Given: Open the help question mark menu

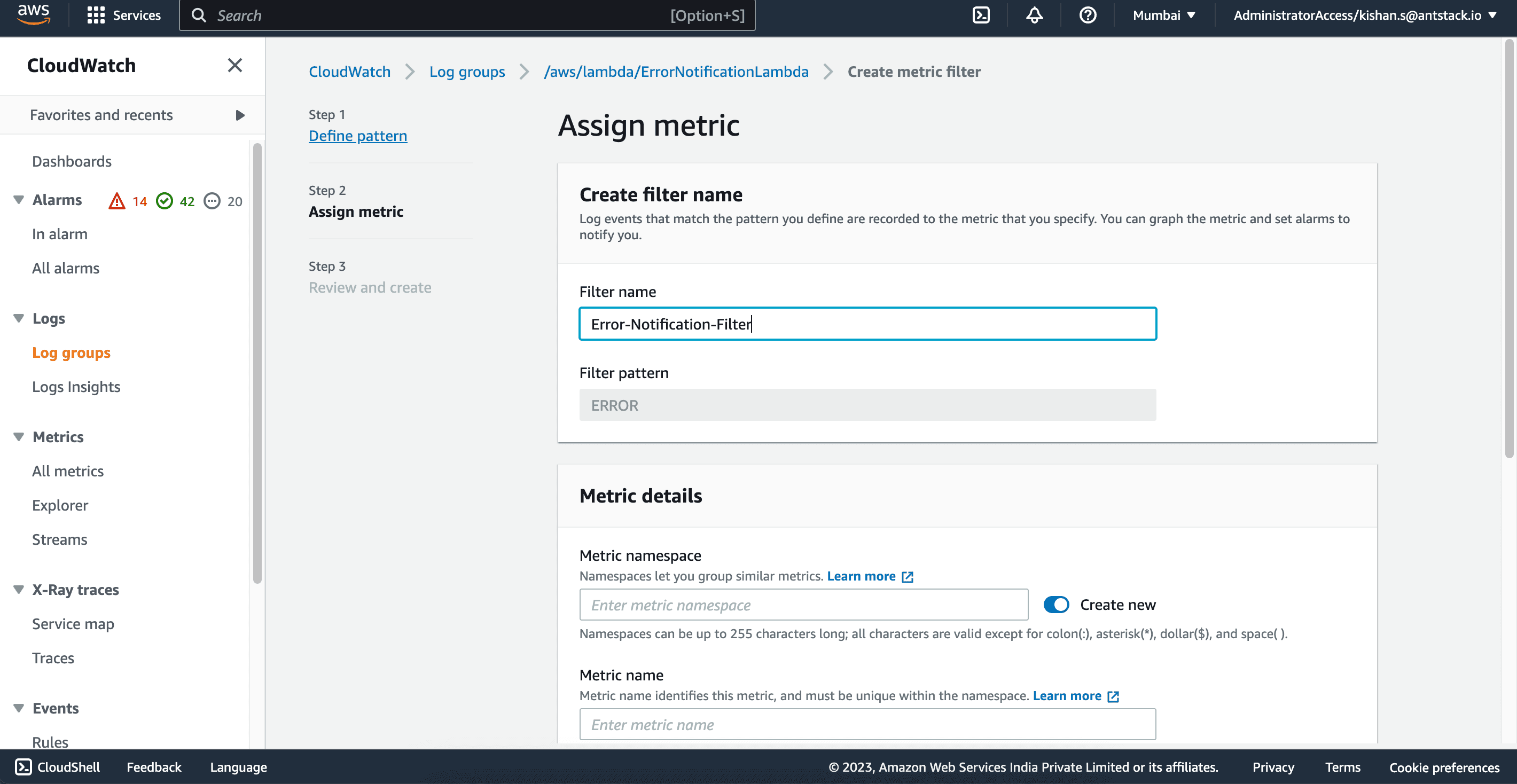Looking at the screenshot, I should [x=1088, y=15].
